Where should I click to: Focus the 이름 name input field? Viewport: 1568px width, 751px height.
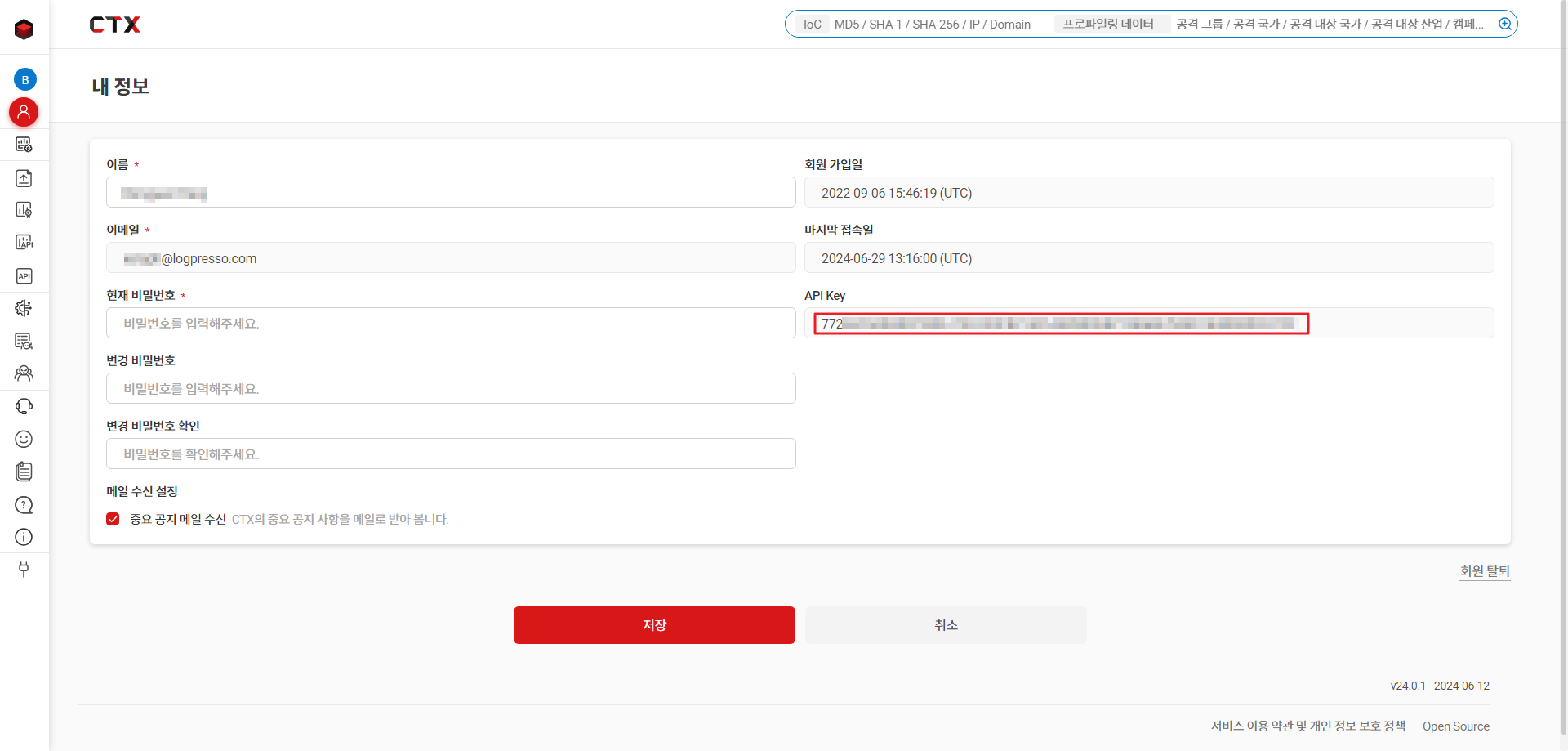pos(451,192)
